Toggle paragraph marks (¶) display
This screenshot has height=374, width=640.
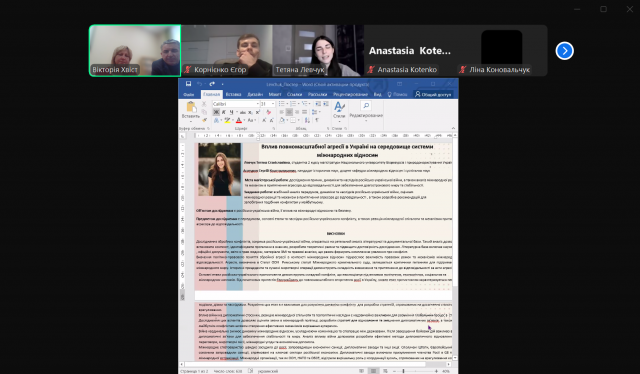(x=317, y=120)
